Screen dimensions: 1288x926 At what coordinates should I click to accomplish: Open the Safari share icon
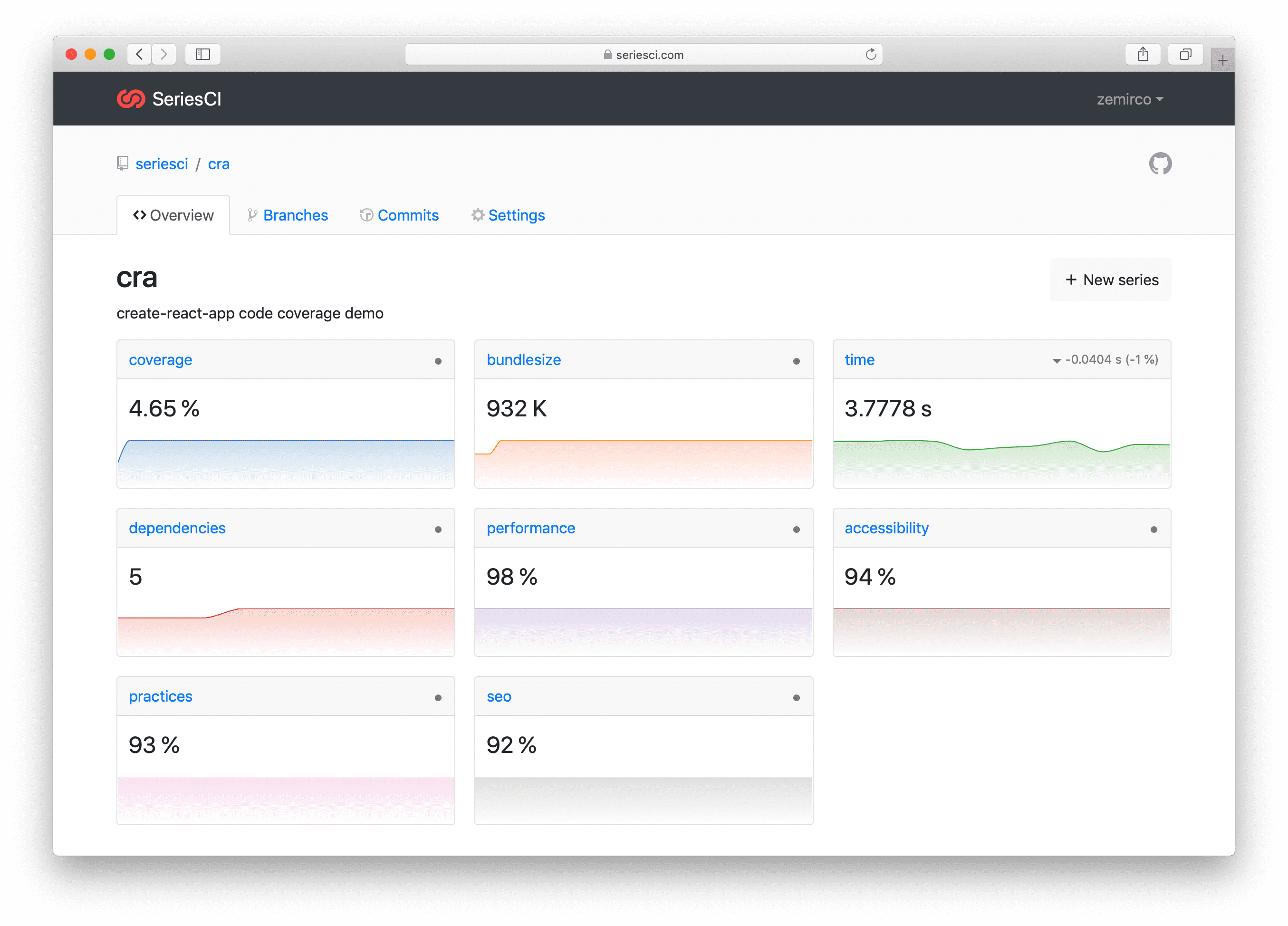click(x=1143, y=55)
